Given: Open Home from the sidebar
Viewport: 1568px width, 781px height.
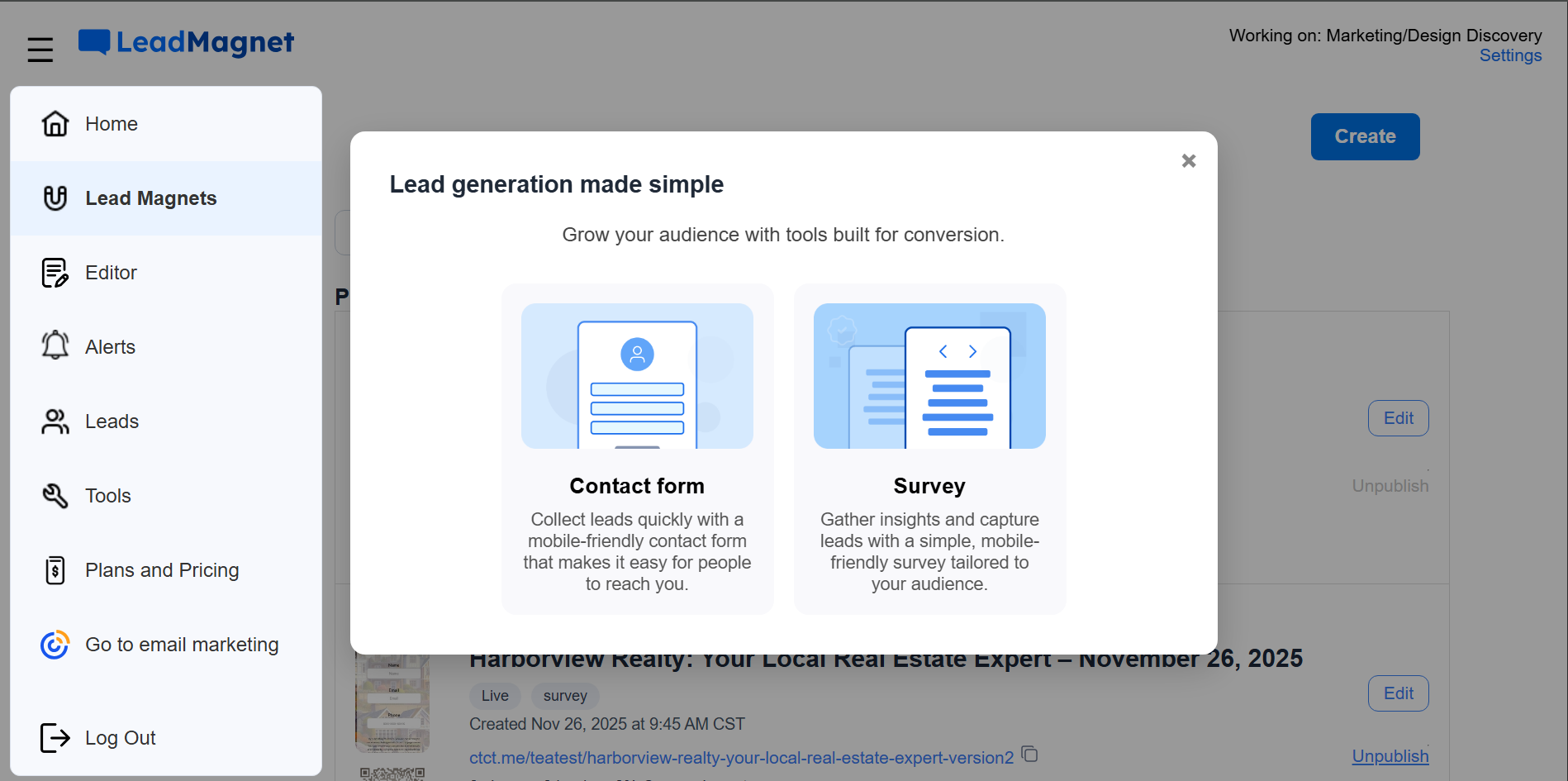Looking at the screenshot, I should (112, 124).
